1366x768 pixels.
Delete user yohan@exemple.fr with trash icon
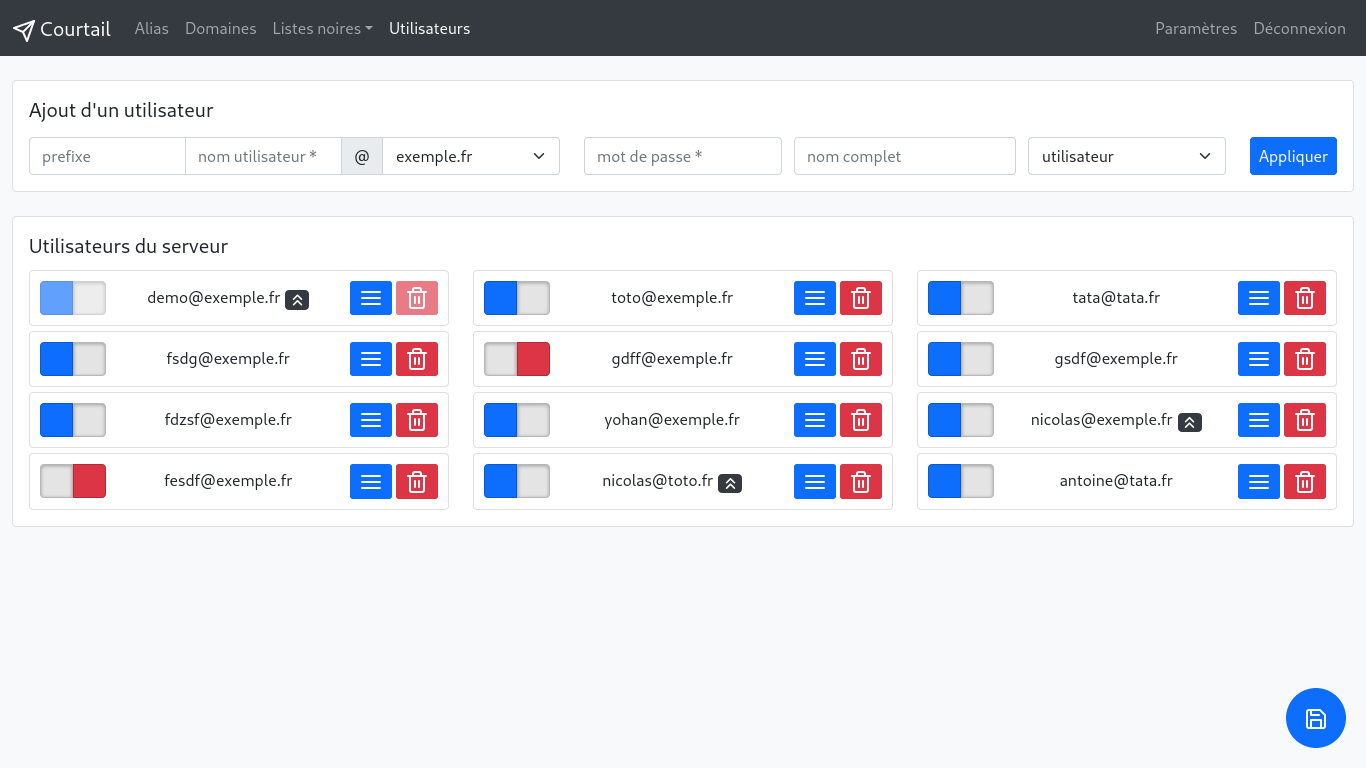pos(861,420)
